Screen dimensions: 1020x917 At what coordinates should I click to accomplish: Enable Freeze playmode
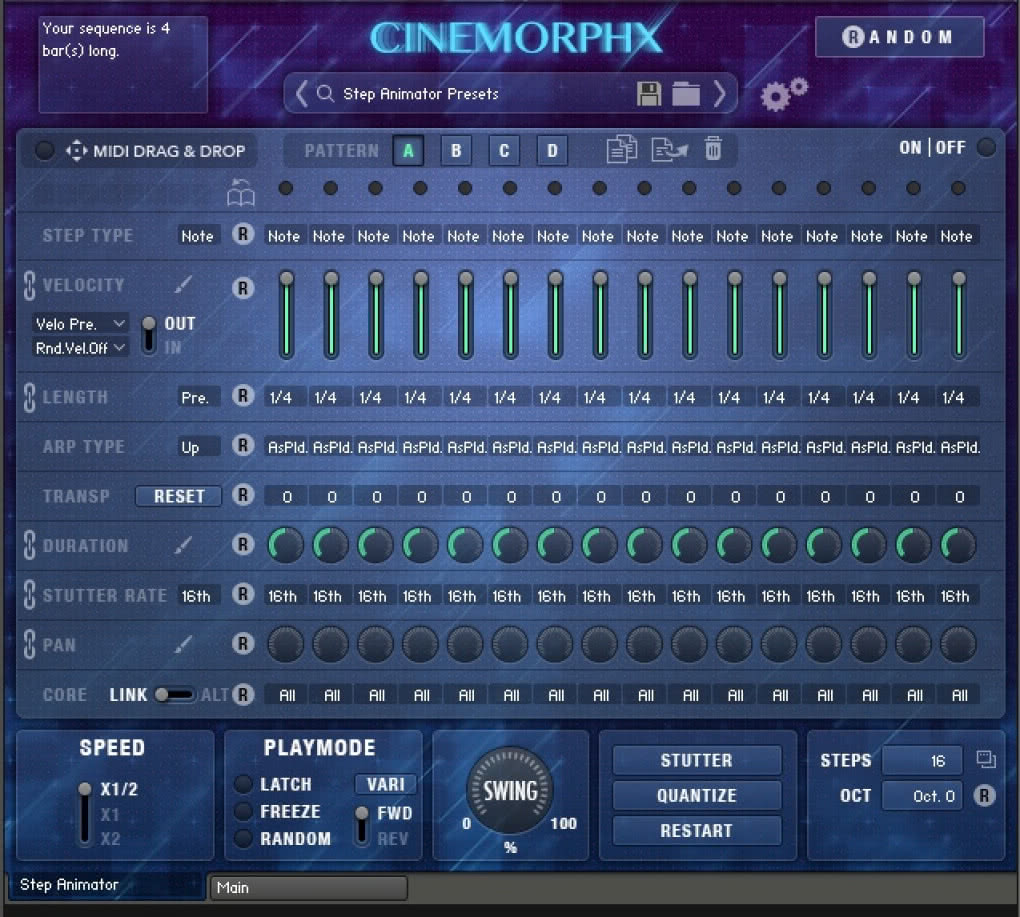pyautogui.click(x=243, y=811)
